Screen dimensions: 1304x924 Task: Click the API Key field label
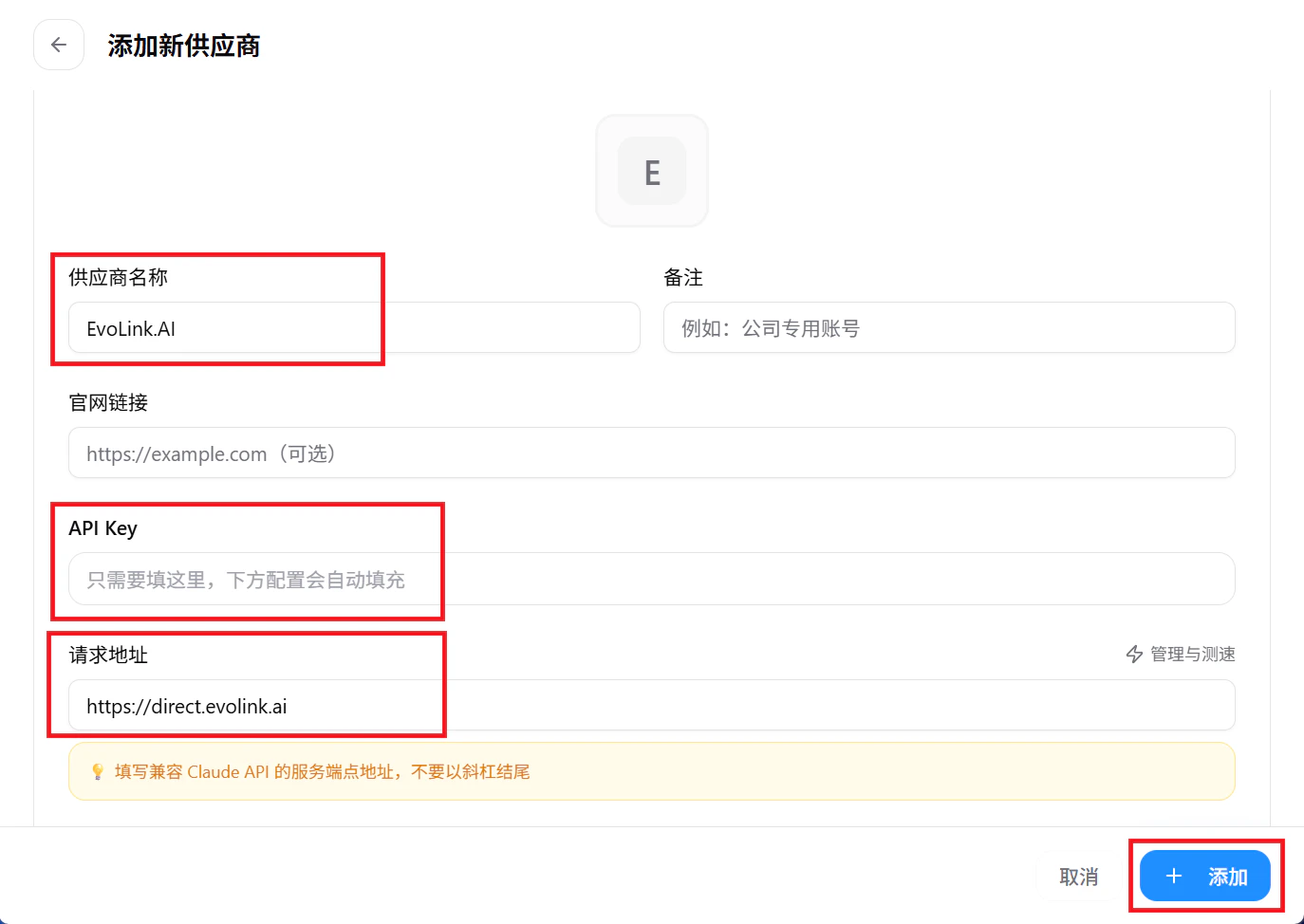(102, 528)
